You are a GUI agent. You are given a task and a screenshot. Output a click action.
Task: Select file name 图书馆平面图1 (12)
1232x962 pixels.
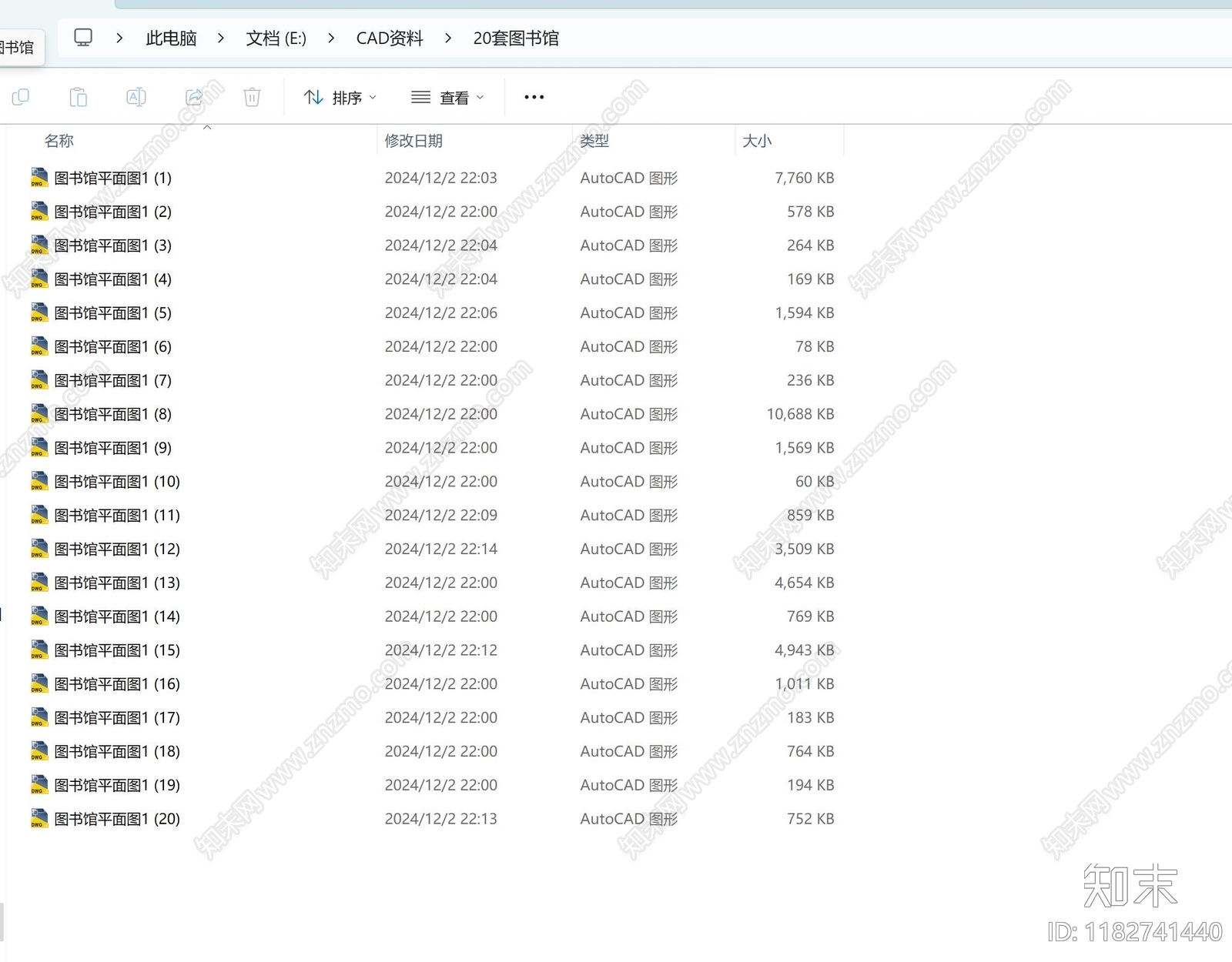point(117,549)
